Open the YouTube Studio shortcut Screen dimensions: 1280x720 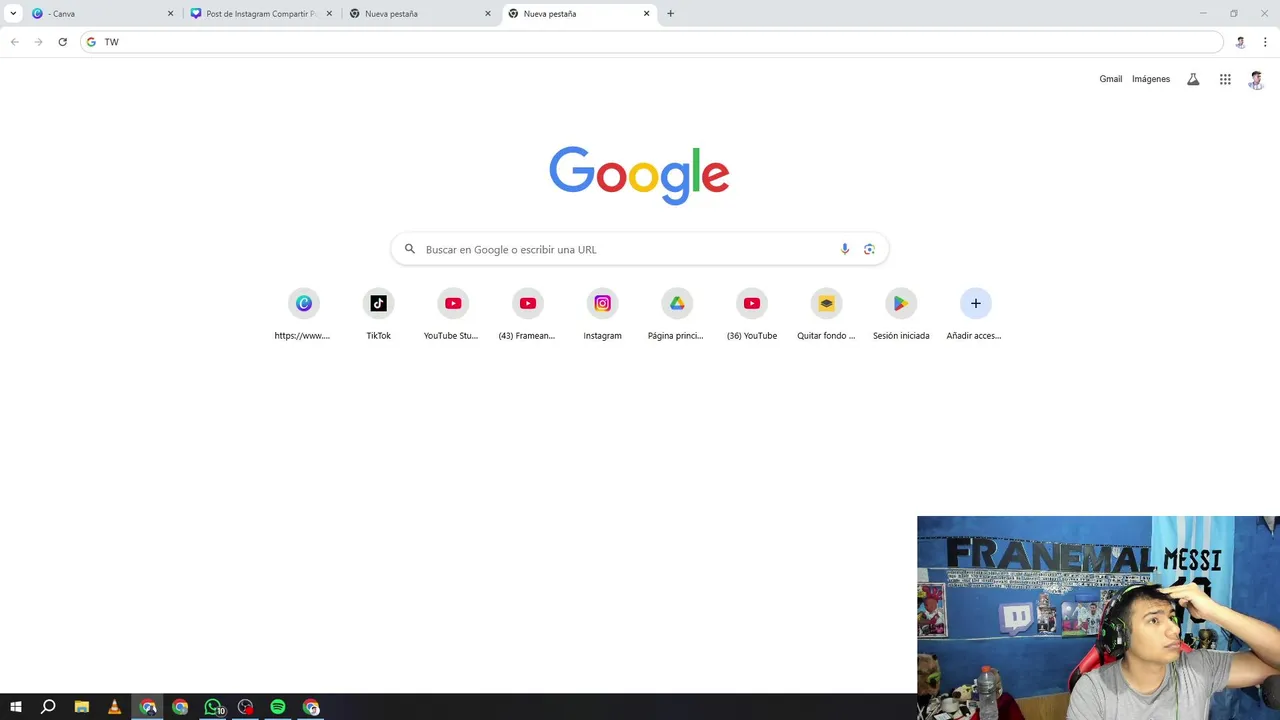click(453, 313)
